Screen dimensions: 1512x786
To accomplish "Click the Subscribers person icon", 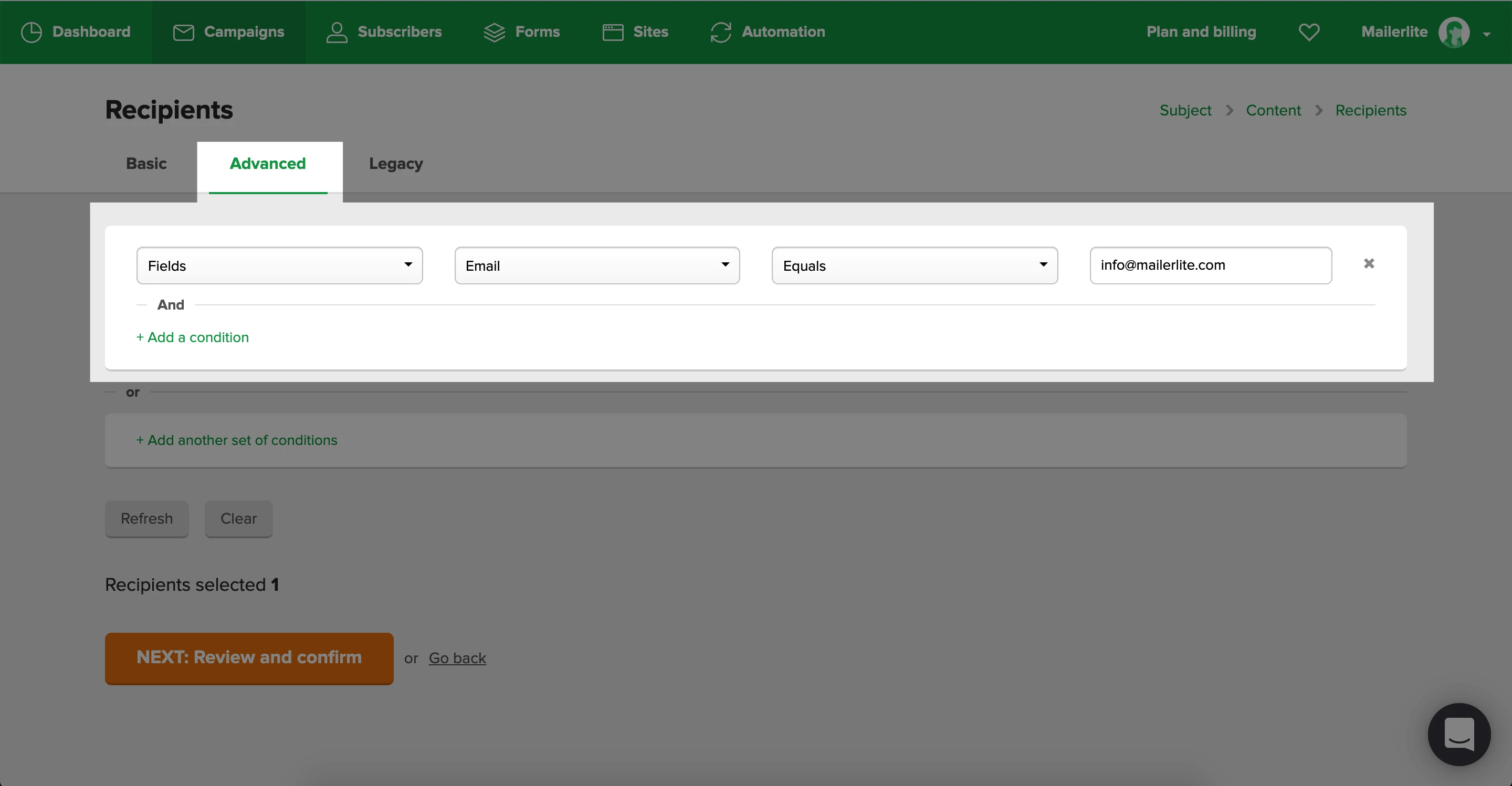I will coord(337,32).
